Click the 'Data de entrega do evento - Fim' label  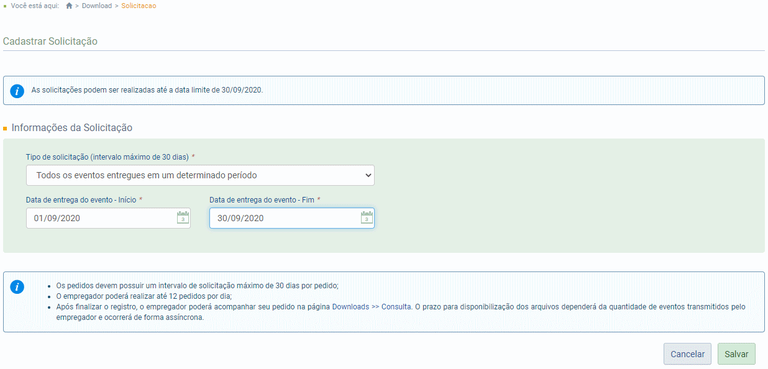262,200
